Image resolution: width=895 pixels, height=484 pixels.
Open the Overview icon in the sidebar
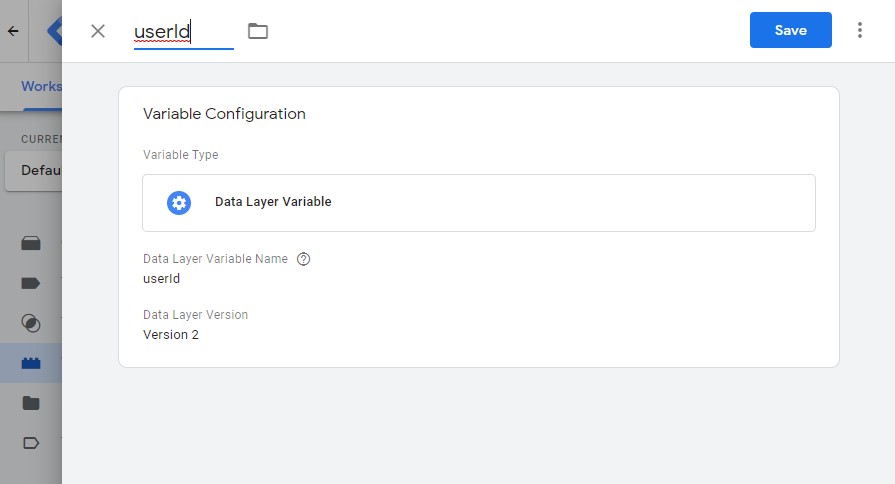click(31, 244)
